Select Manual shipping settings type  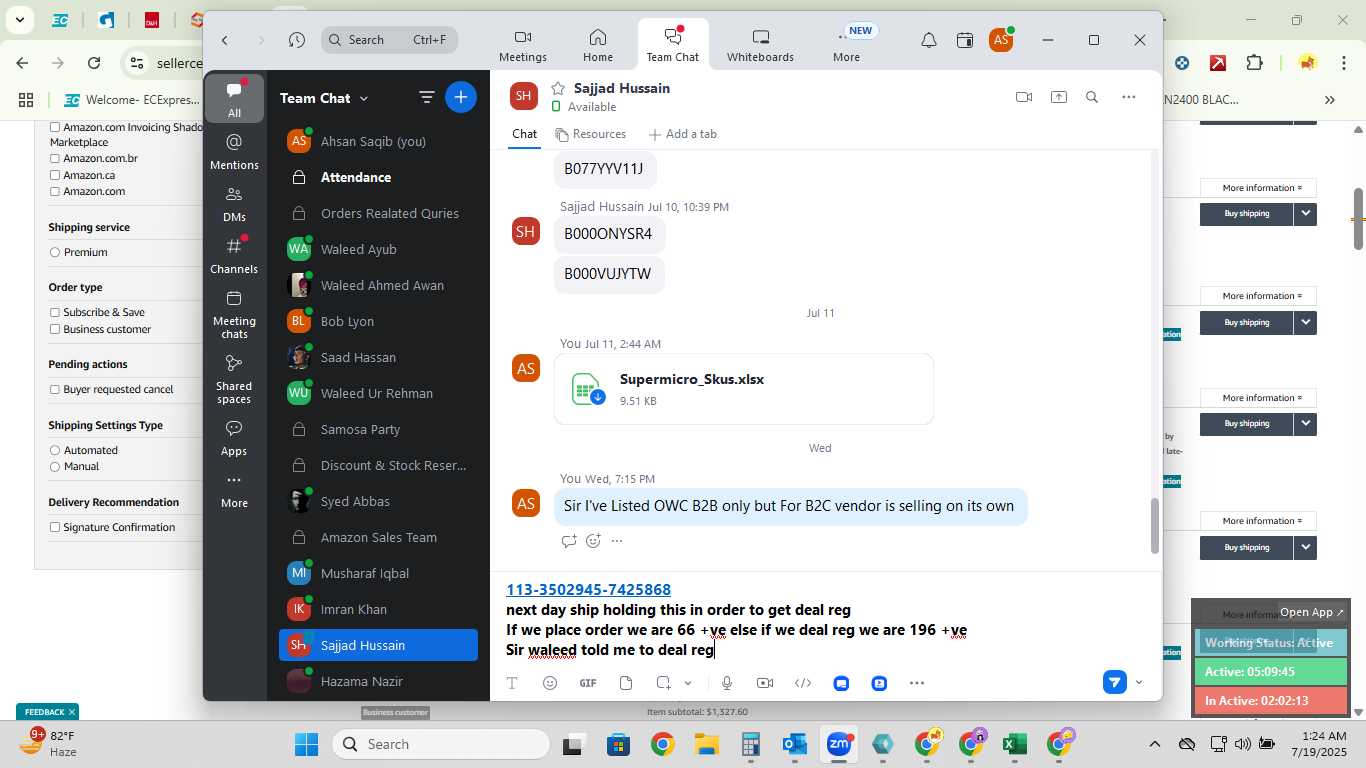point(55,467)
